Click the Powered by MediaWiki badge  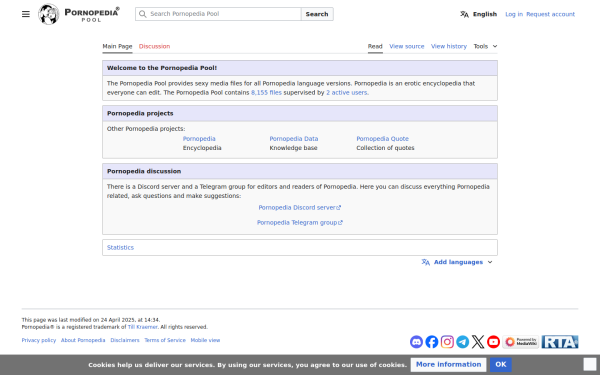point(521,342)
